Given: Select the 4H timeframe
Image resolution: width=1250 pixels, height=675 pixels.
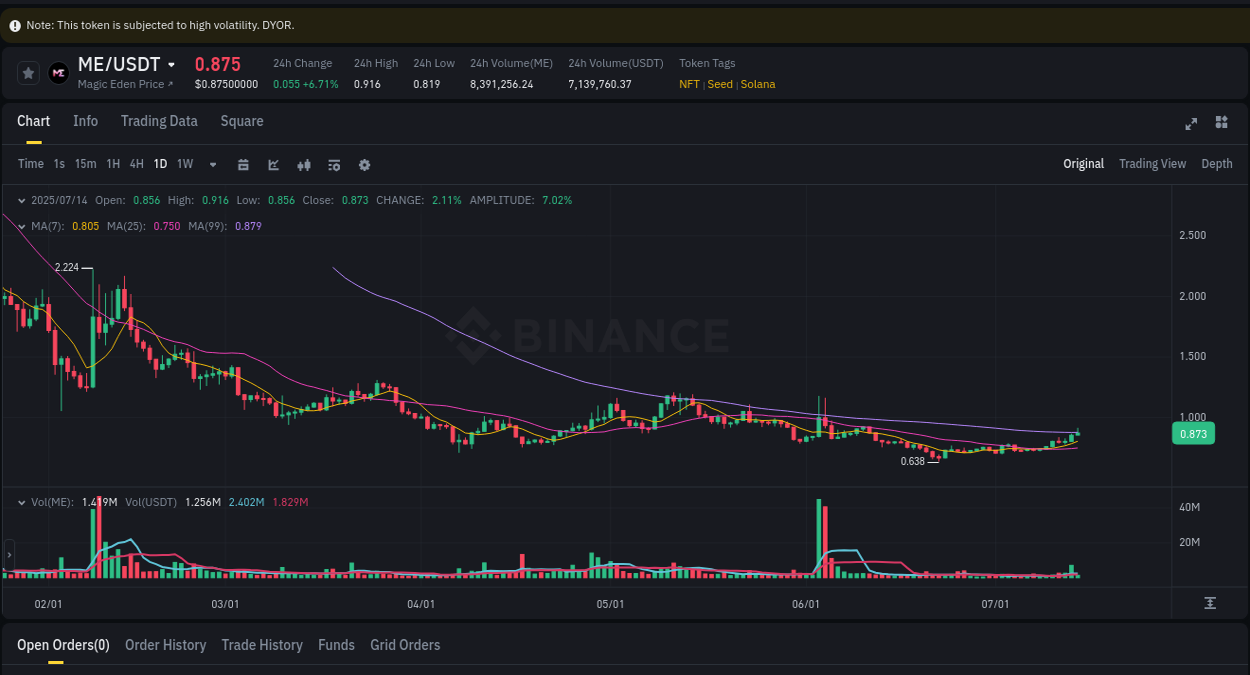Looking at the screenshot, I should click(x=136, y=164).
